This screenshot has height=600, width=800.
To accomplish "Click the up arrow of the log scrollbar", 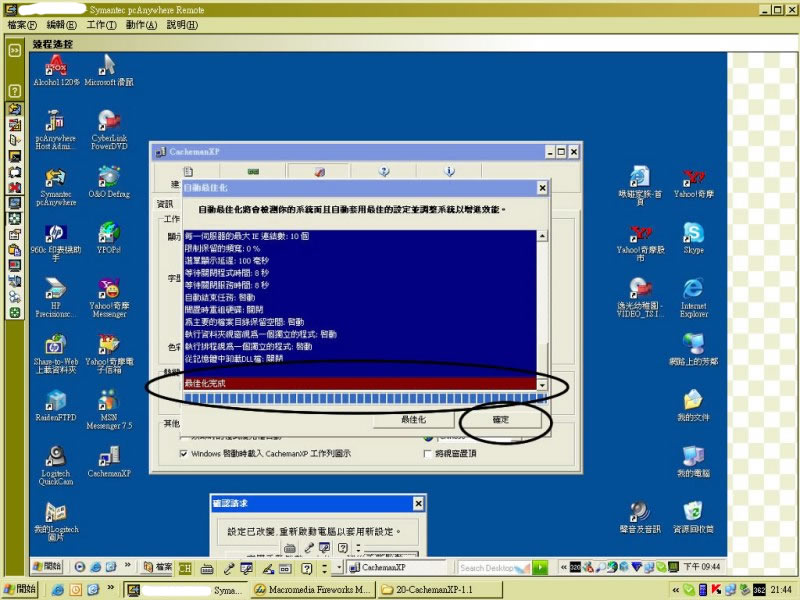I will 542,236.
